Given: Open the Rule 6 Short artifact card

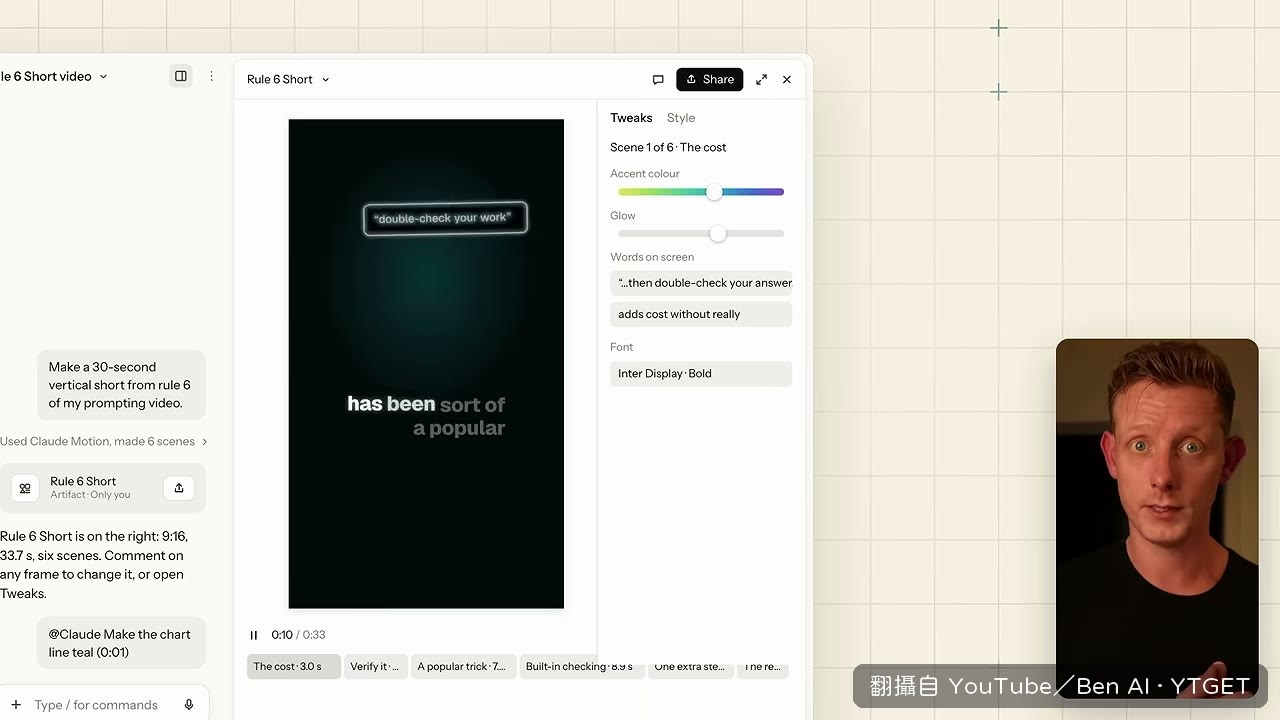Looking at the screenshot, I should (103, 488).
